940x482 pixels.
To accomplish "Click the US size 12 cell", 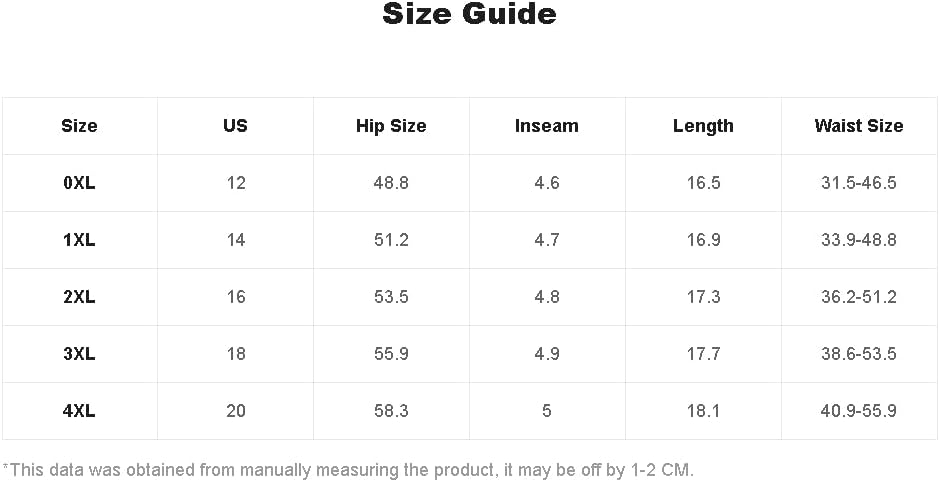I will [236, 183].
